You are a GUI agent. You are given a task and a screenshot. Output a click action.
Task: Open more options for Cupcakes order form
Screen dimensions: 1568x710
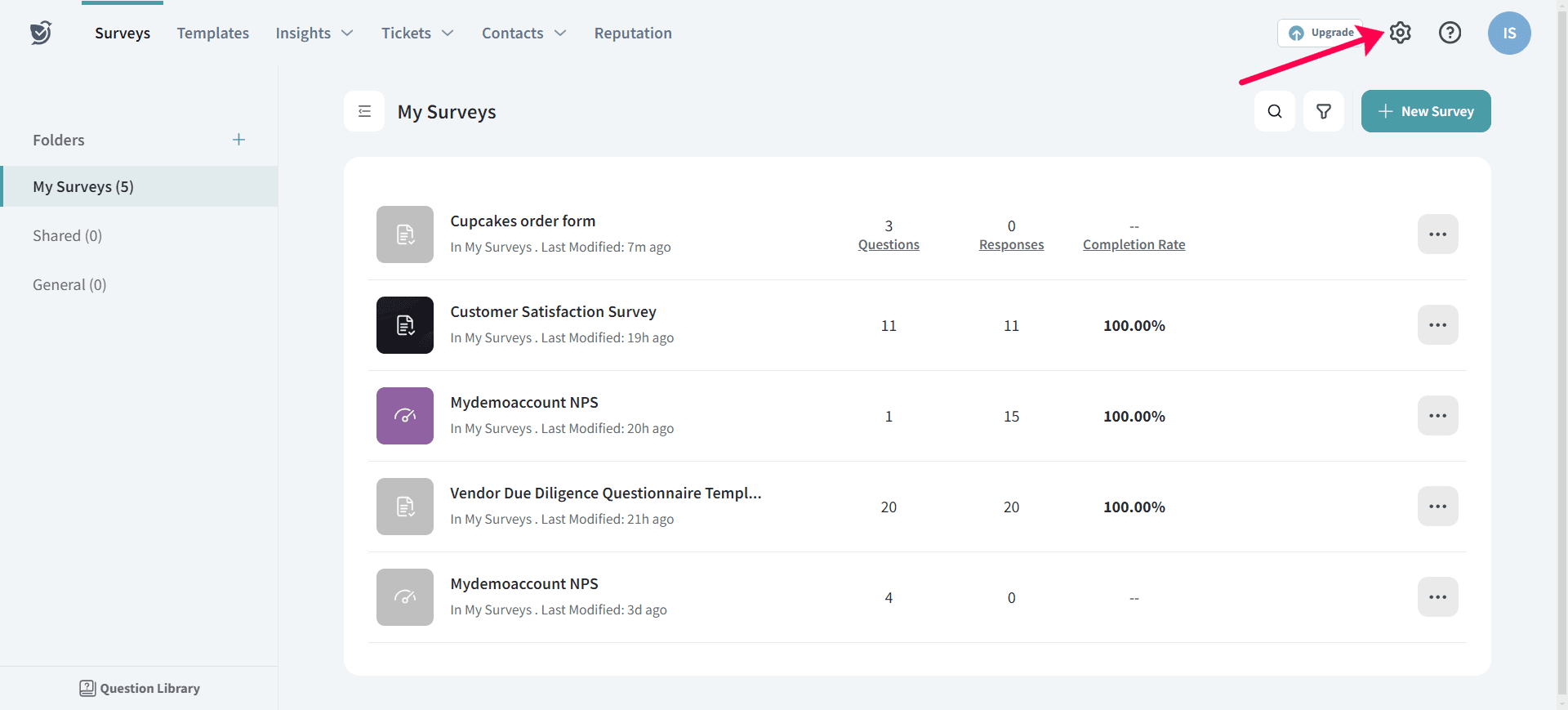pos(1437,234)
